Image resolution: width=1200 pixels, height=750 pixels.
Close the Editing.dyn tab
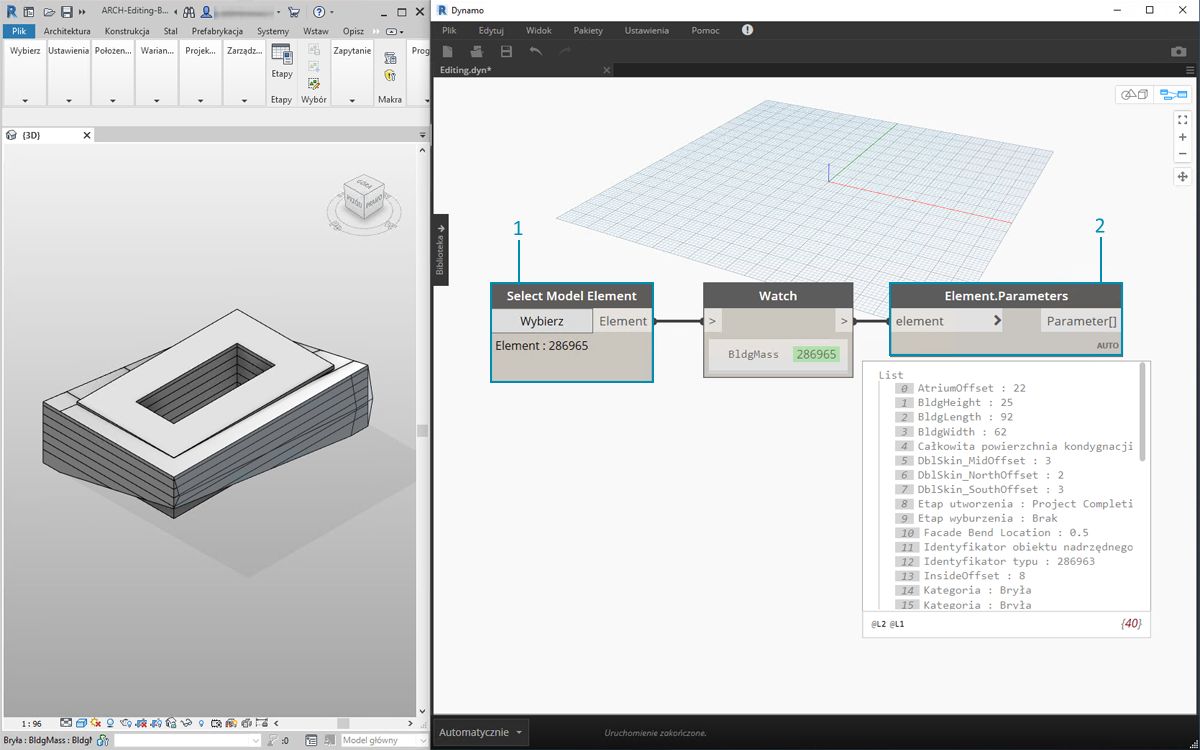[x=606, y=71]
